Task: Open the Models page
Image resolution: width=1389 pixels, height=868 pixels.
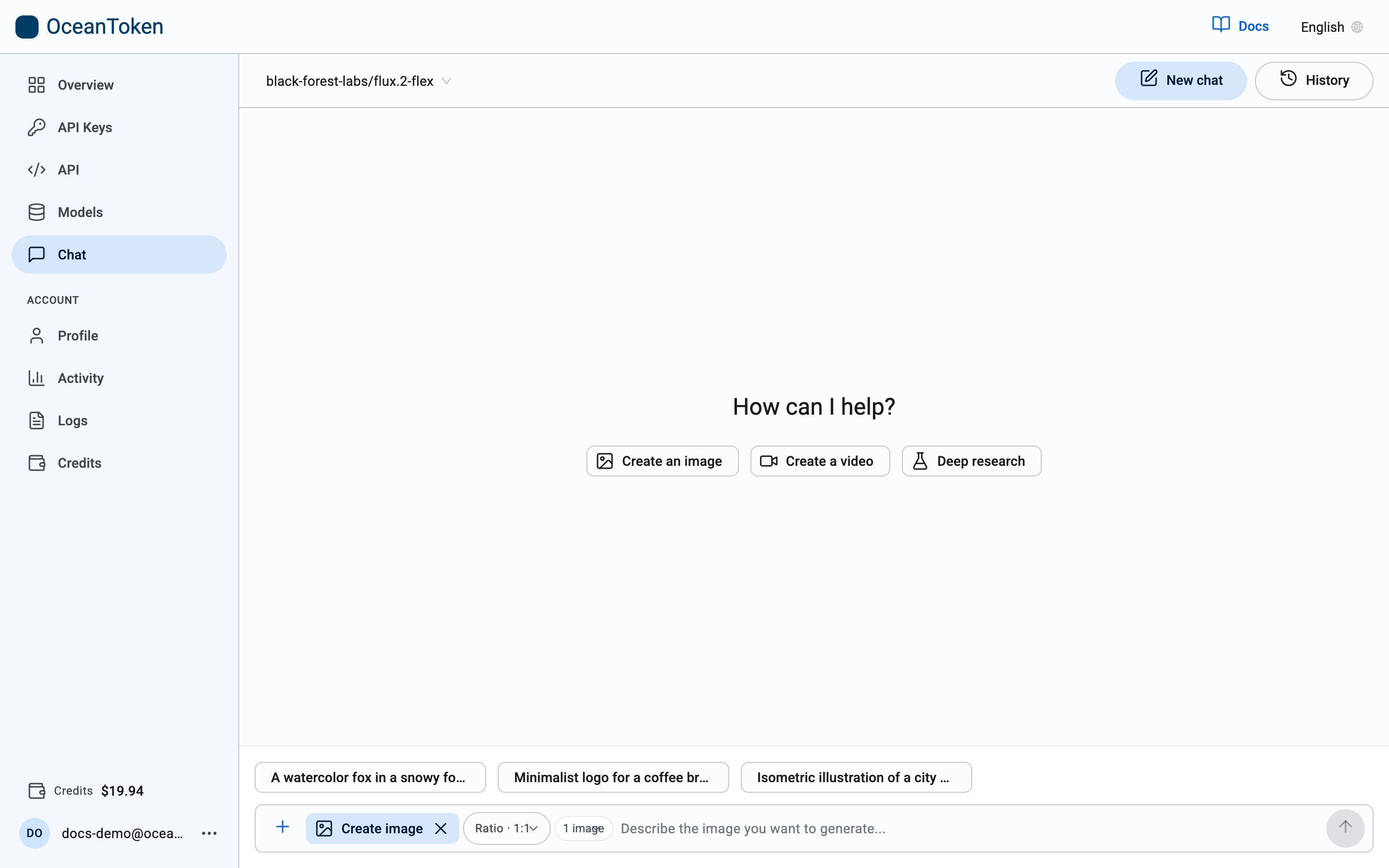Action: pyautogui.click(x=119, y=212)
